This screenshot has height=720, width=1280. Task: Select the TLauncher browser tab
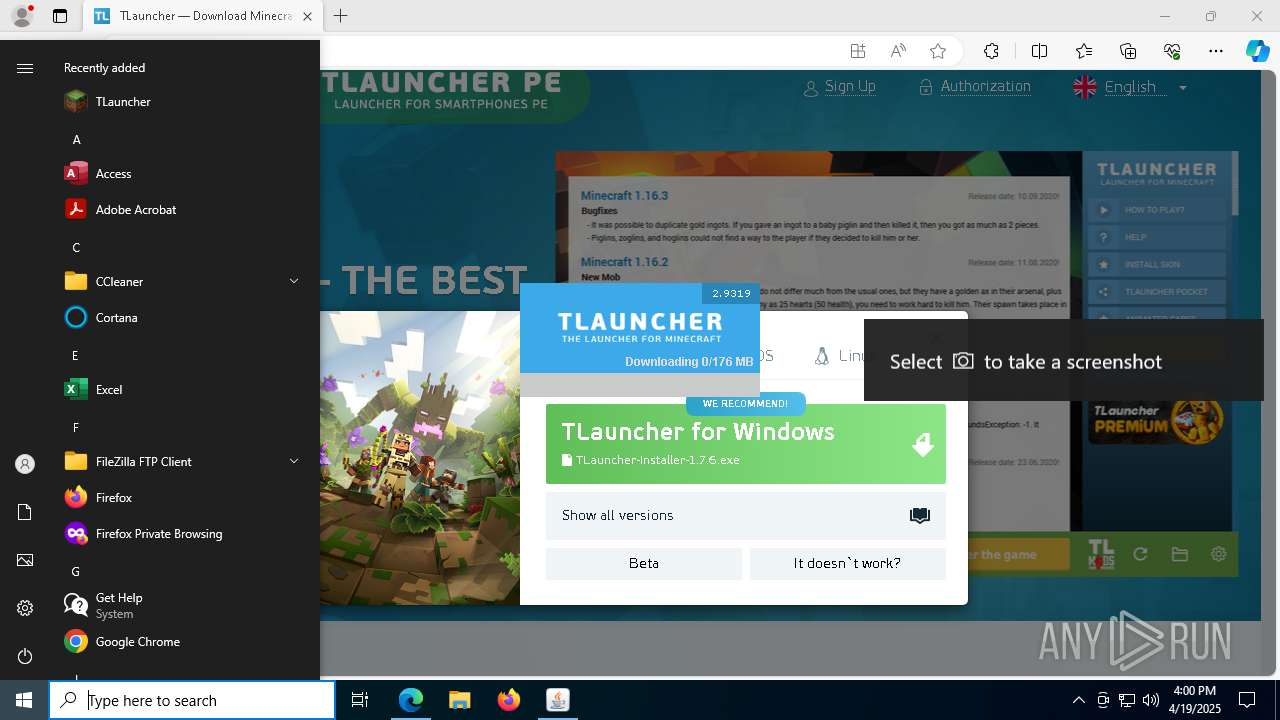[203, 16]
